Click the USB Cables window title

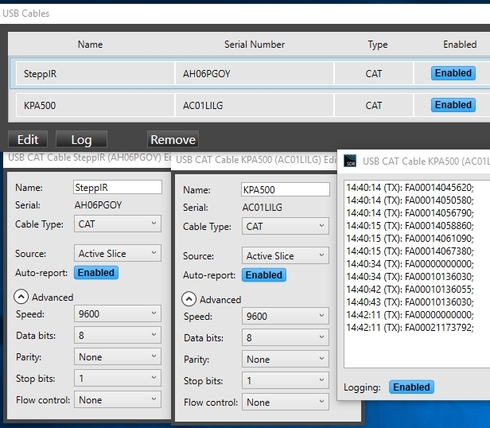pos(26,13)
